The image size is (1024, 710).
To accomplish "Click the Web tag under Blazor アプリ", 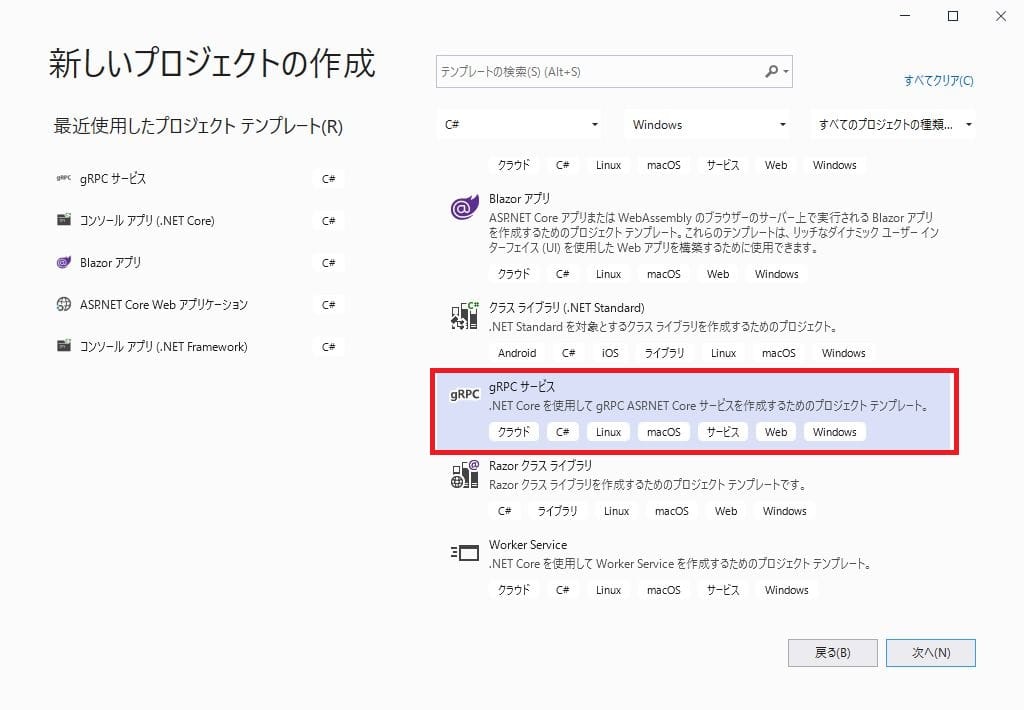I will point(718,274).
